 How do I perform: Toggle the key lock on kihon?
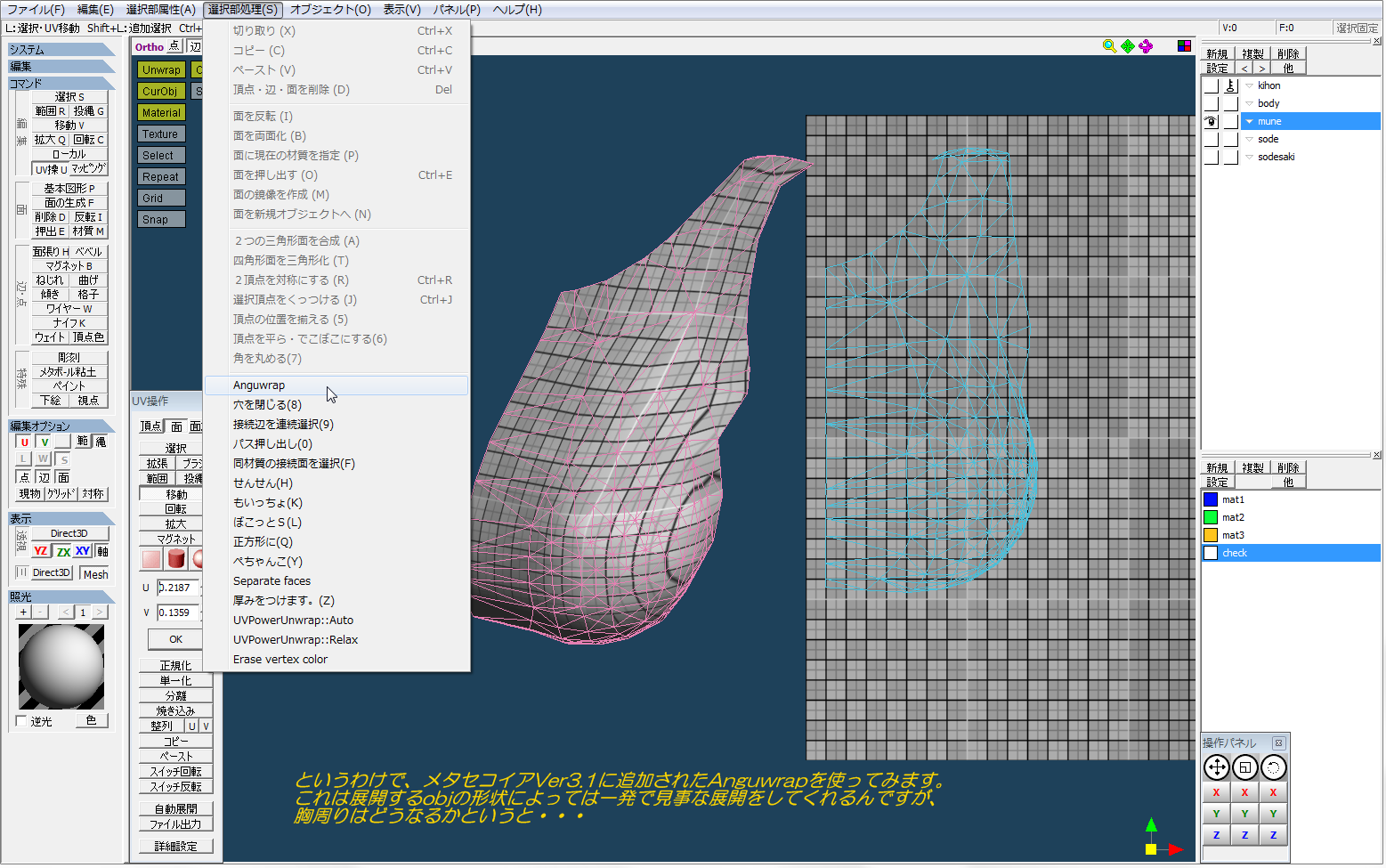1230,86
